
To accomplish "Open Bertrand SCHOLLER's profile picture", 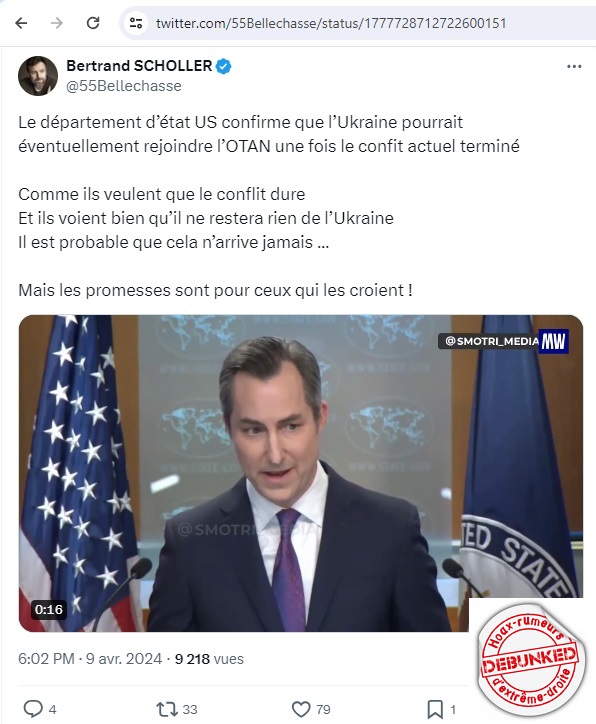I will (38, 76).
